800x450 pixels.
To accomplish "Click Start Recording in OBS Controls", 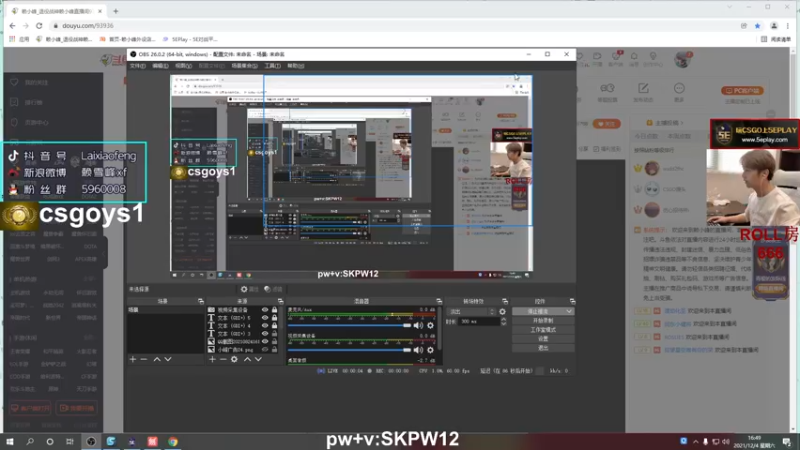I will pyautogui.click(x=543, y=320).
